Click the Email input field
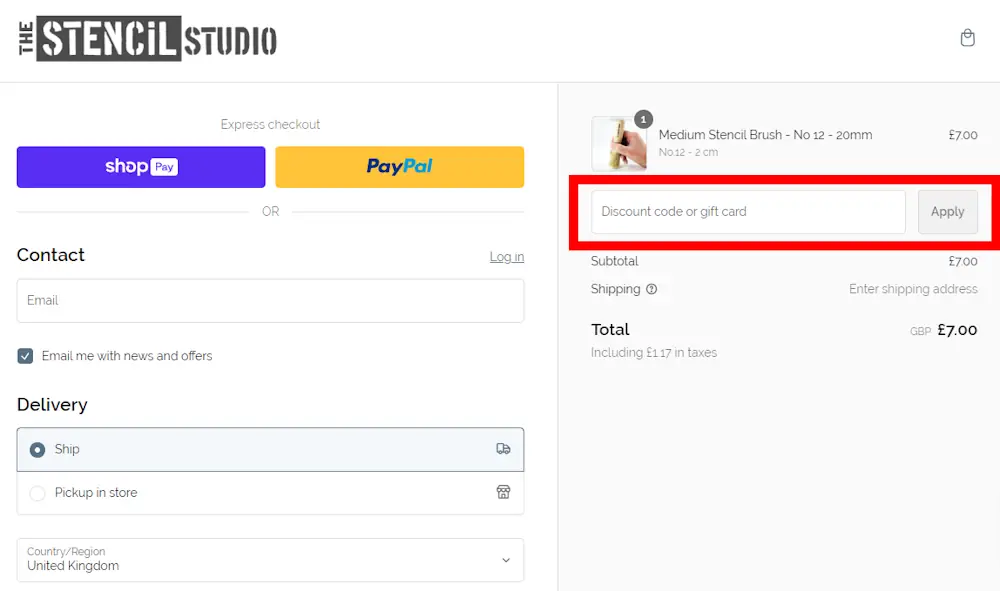 (x=270, y=300)
